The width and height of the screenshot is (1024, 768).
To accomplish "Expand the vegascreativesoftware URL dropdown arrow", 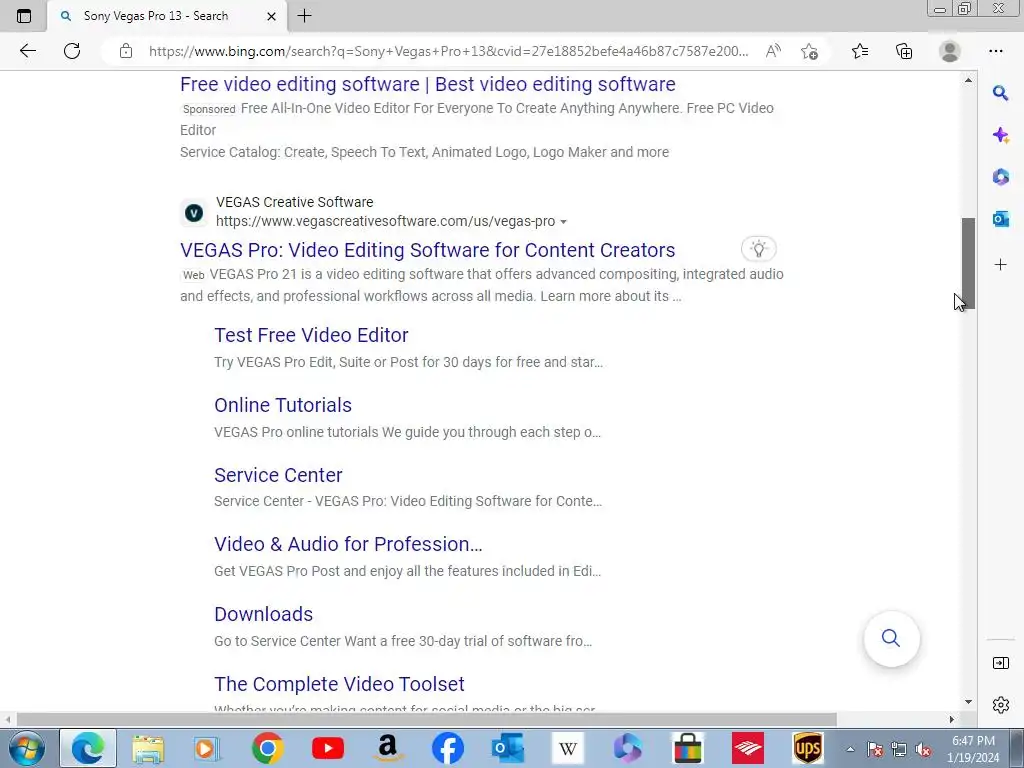I will (564, 222).
